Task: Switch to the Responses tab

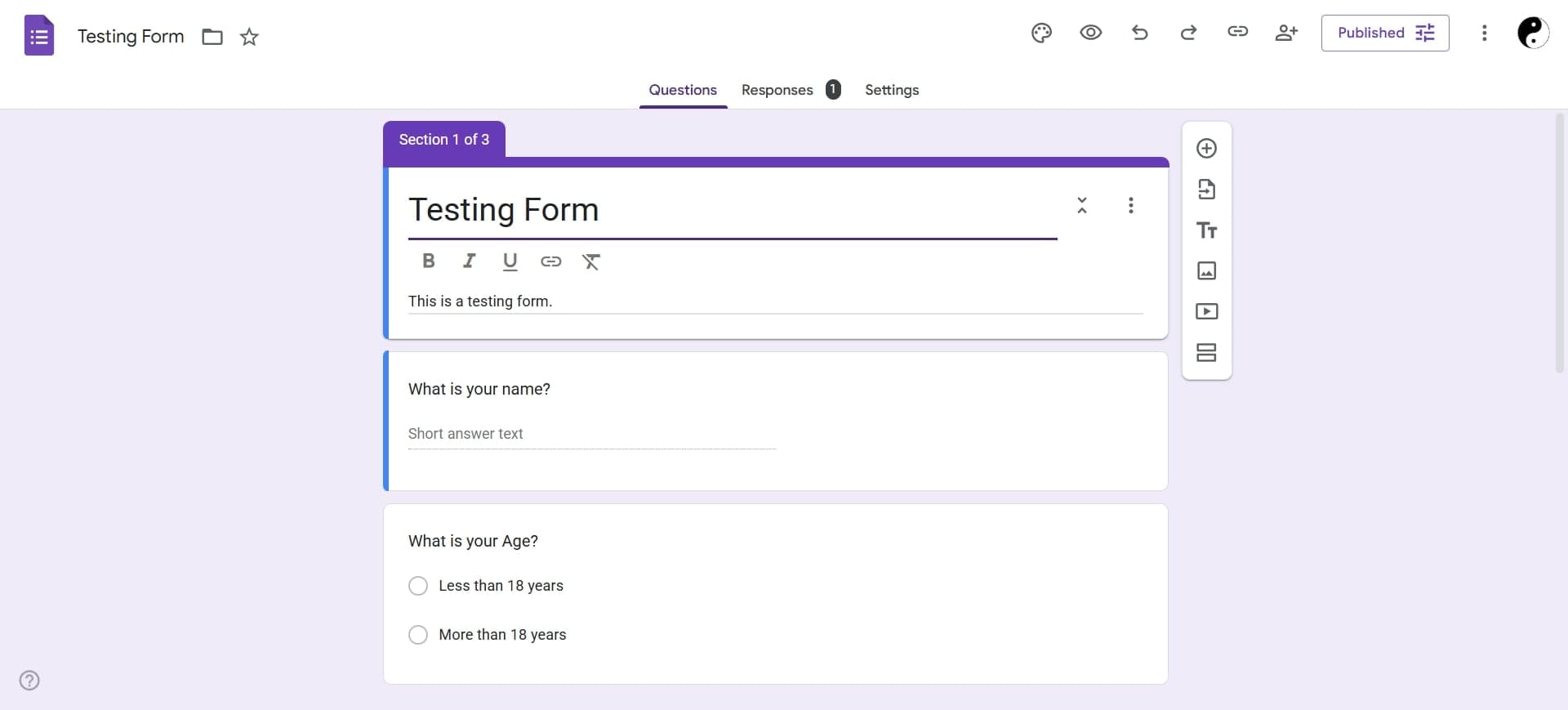Action: [x=777, y=90]
